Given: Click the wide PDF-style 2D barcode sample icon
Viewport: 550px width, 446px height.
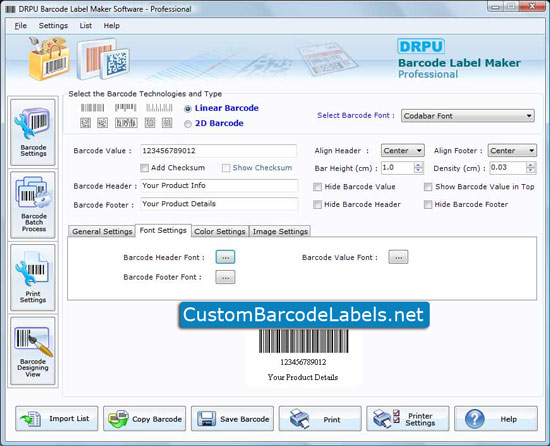Looking at the screenshot, I should 126,123.
